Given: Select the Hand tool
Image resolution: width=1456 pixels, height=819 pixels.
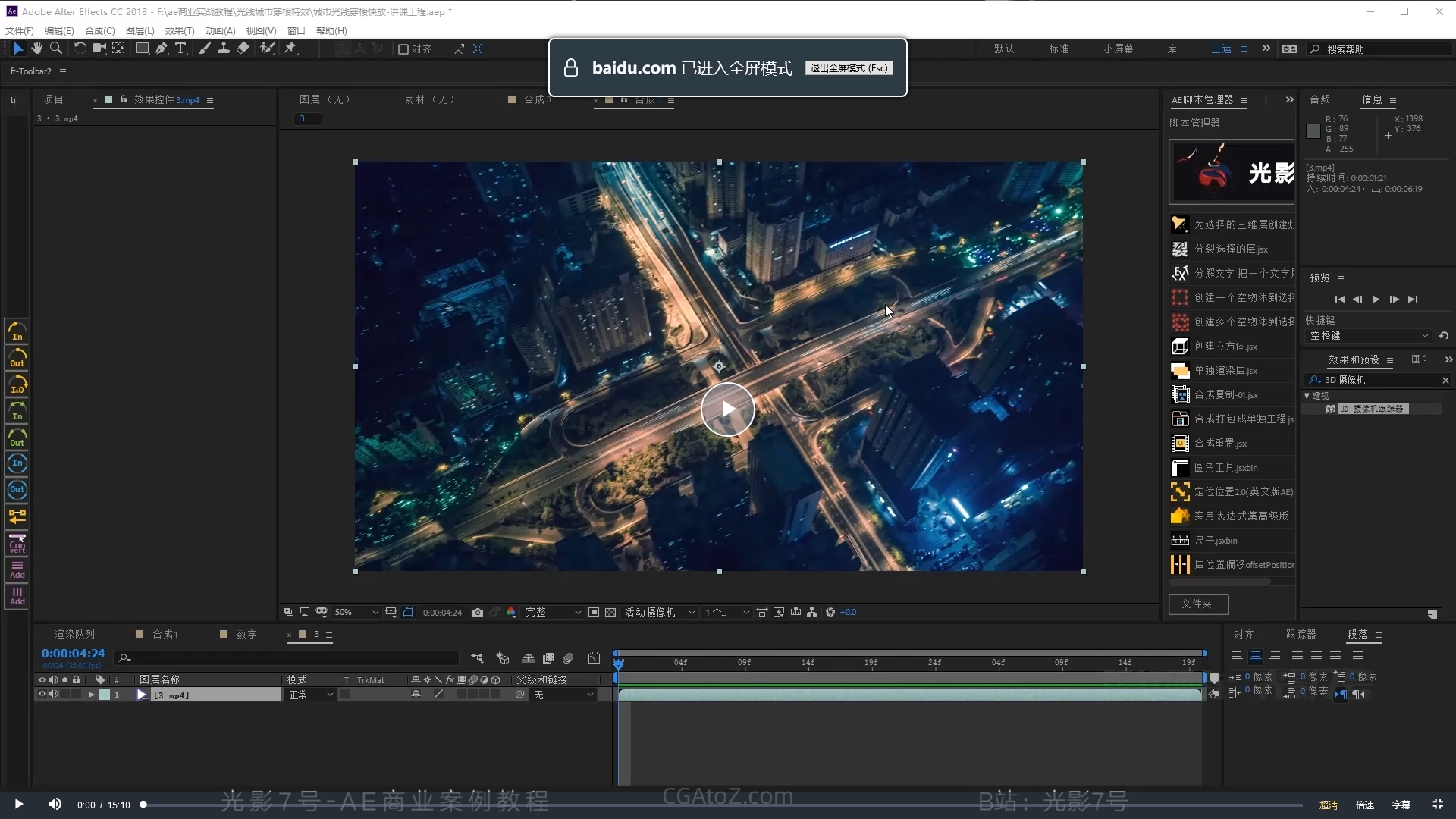Looking at the screenshot, I should coord(37,49).
